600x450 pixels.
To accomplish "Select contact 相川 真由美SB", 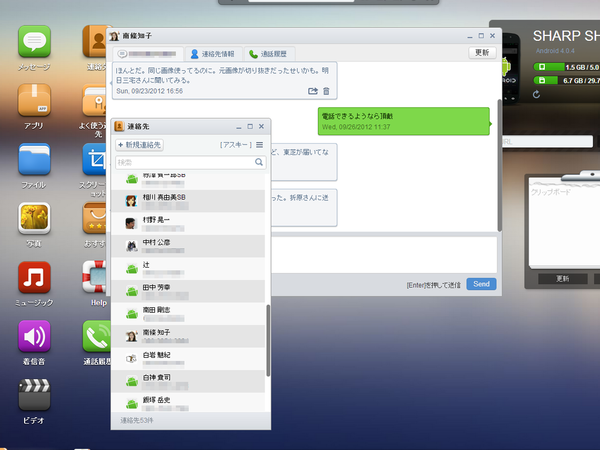I will pyautogui.click(x=188, y=201).
